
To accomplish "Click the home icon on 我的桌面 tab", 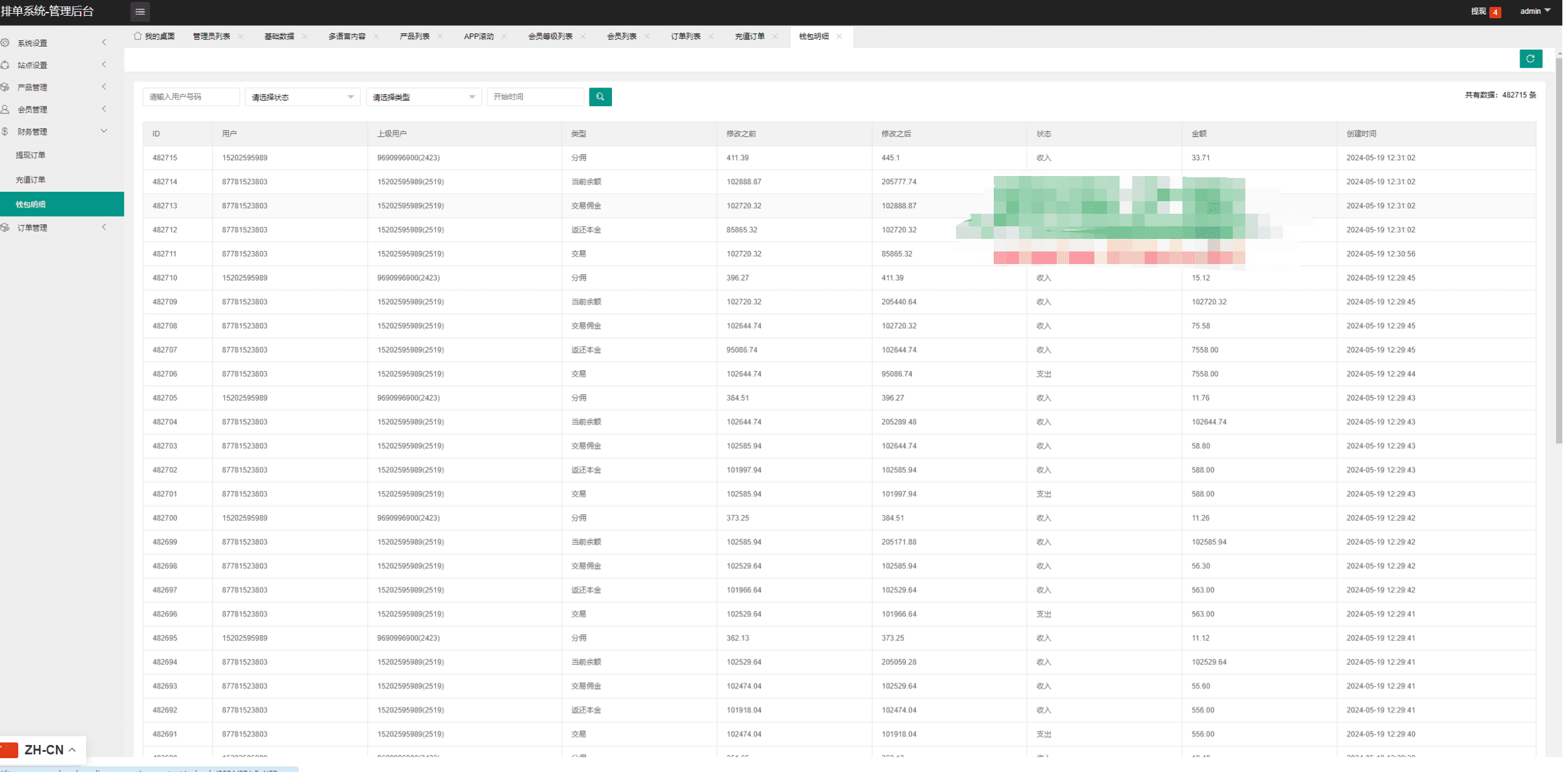I will tap(138, 36).
